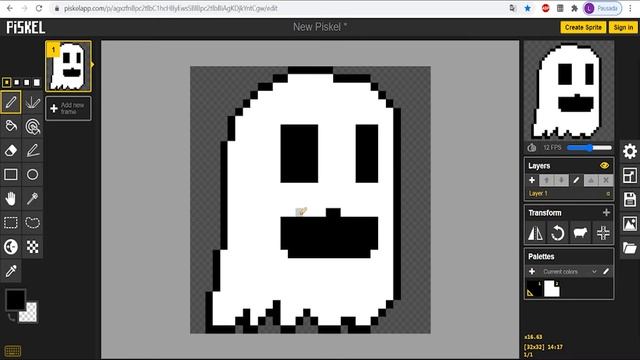The height and width of the screenshot is (360, 640).
Task: Select the Paint Bucket tool
Action: pos(11,126)
